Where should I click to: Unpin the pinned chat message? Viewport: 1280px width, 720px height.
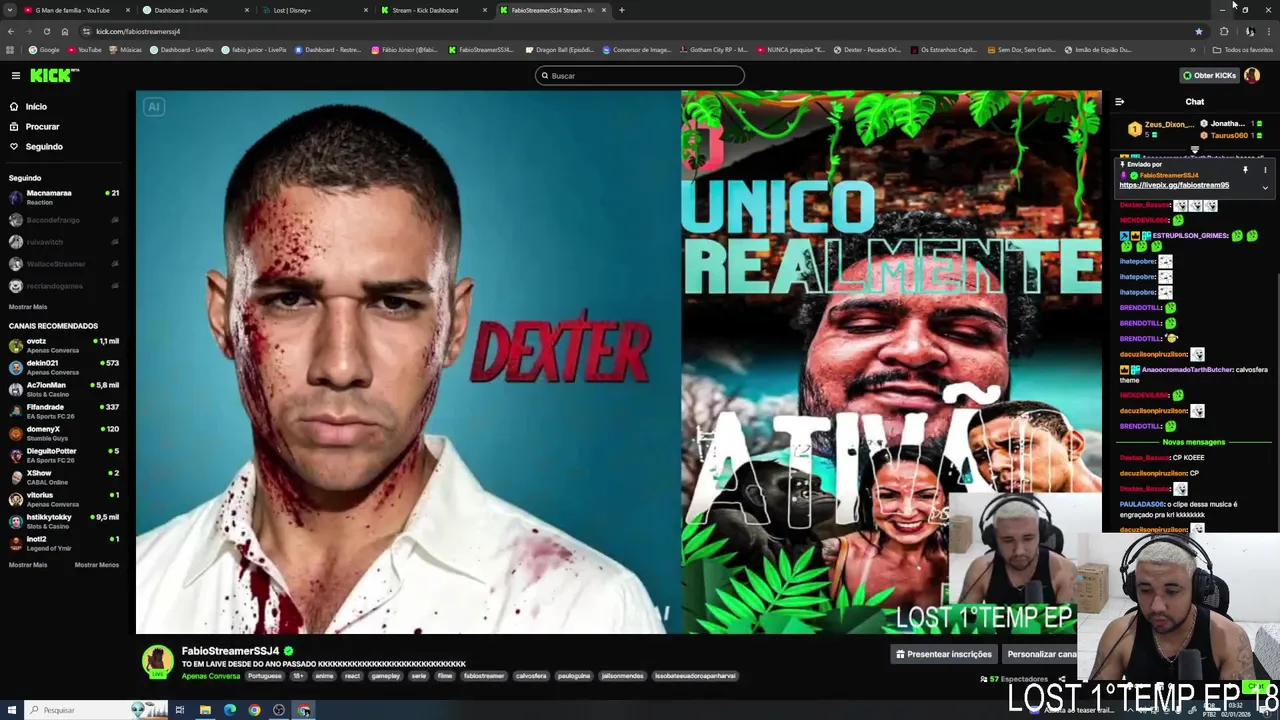1245,170
